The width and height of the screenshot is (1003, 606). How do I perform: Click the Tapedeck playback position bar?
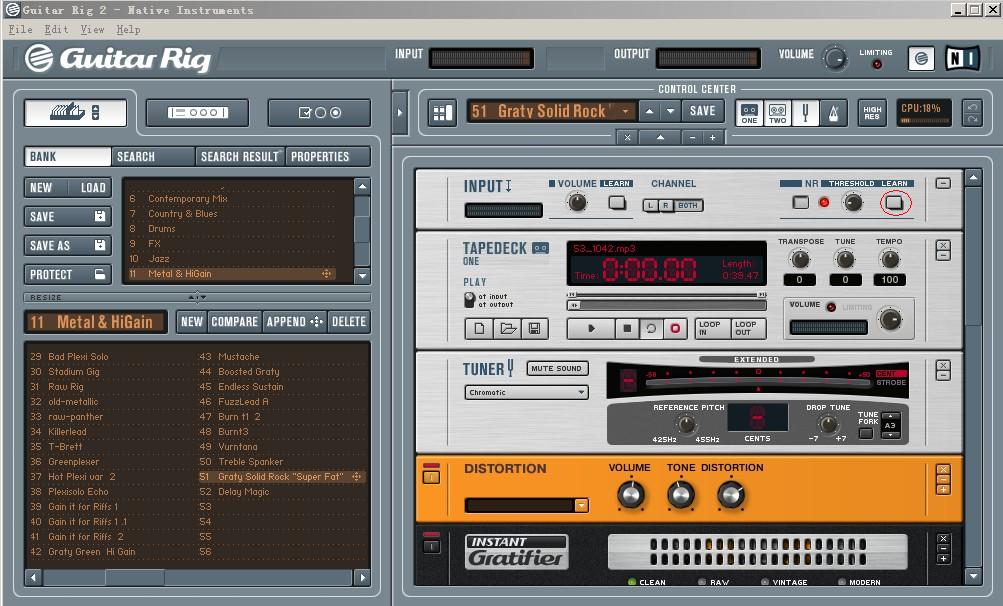pyautogui.click(x=666, y=305)
